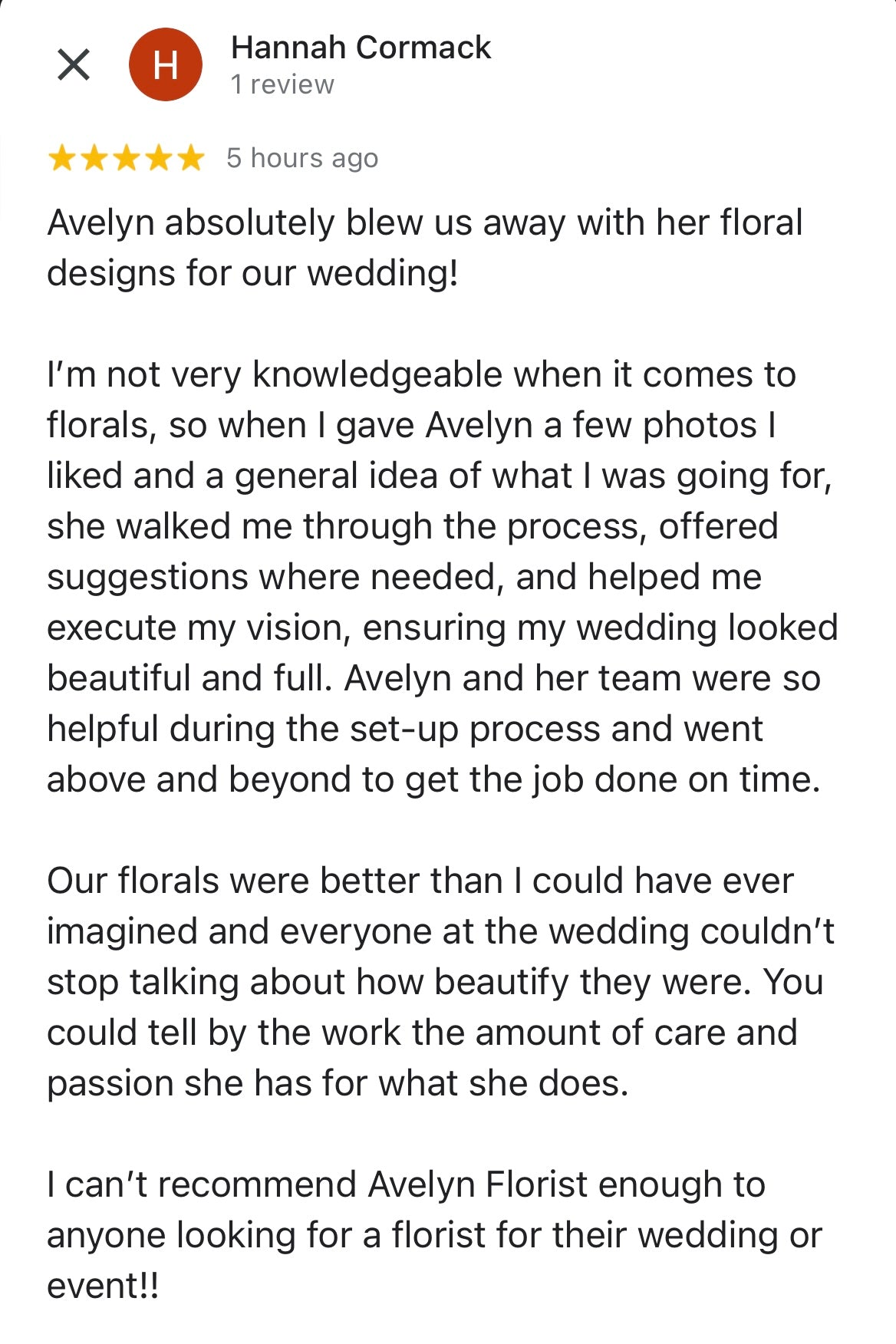View the reviewer's "1 review" link
Image resolution: width=896 pixels, height=1344 pixels.
click(282, 84)
